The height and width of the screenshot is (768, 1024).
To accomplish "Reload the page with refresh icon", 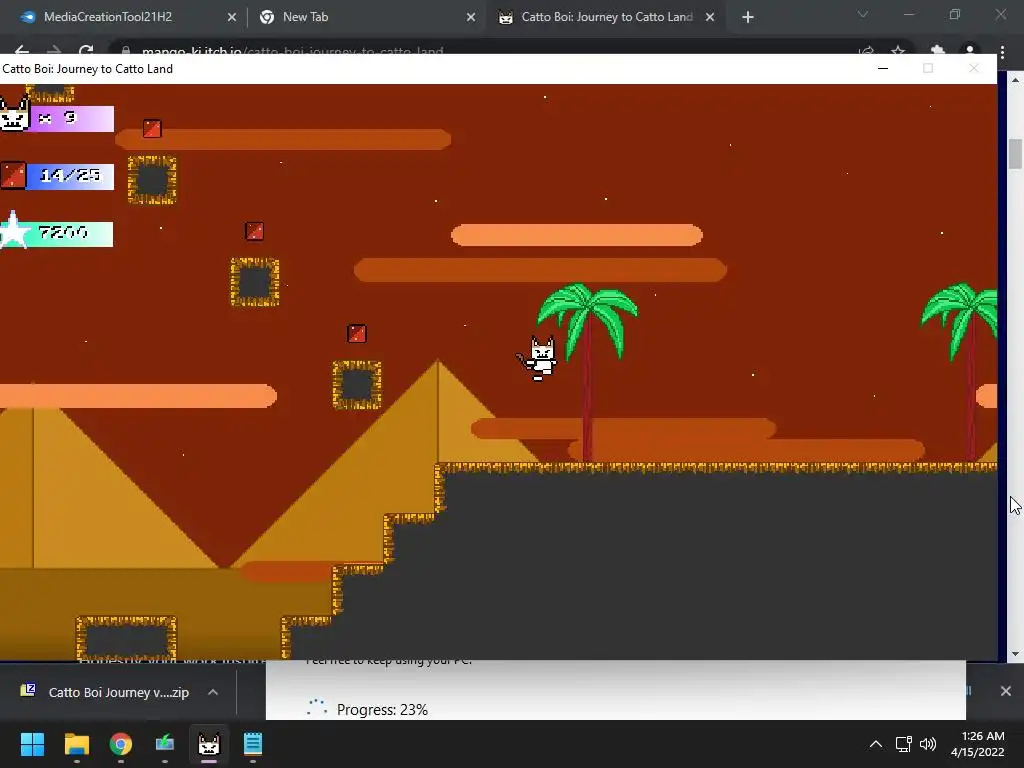I will coord(86,50).
